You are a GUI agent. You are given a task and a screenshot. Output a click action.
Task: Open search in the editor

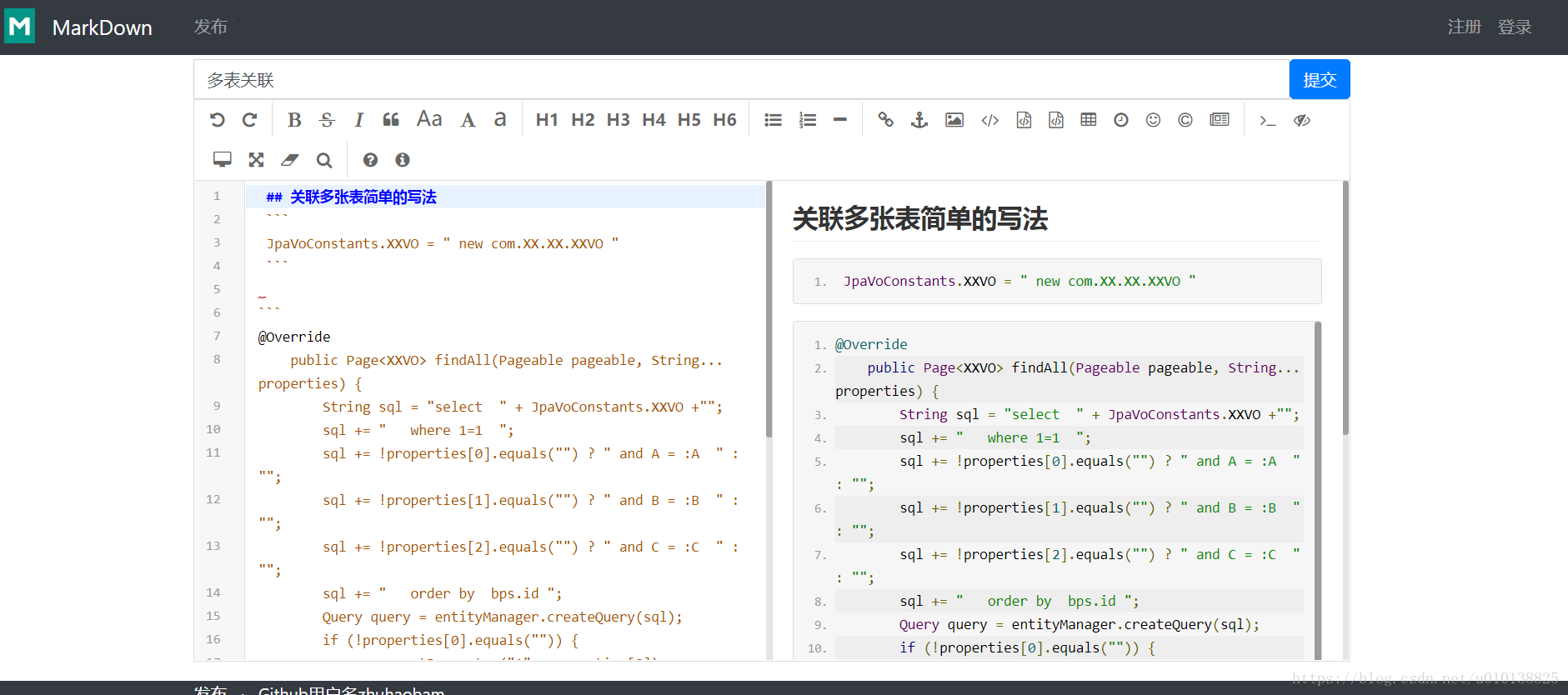pos(324,159)
